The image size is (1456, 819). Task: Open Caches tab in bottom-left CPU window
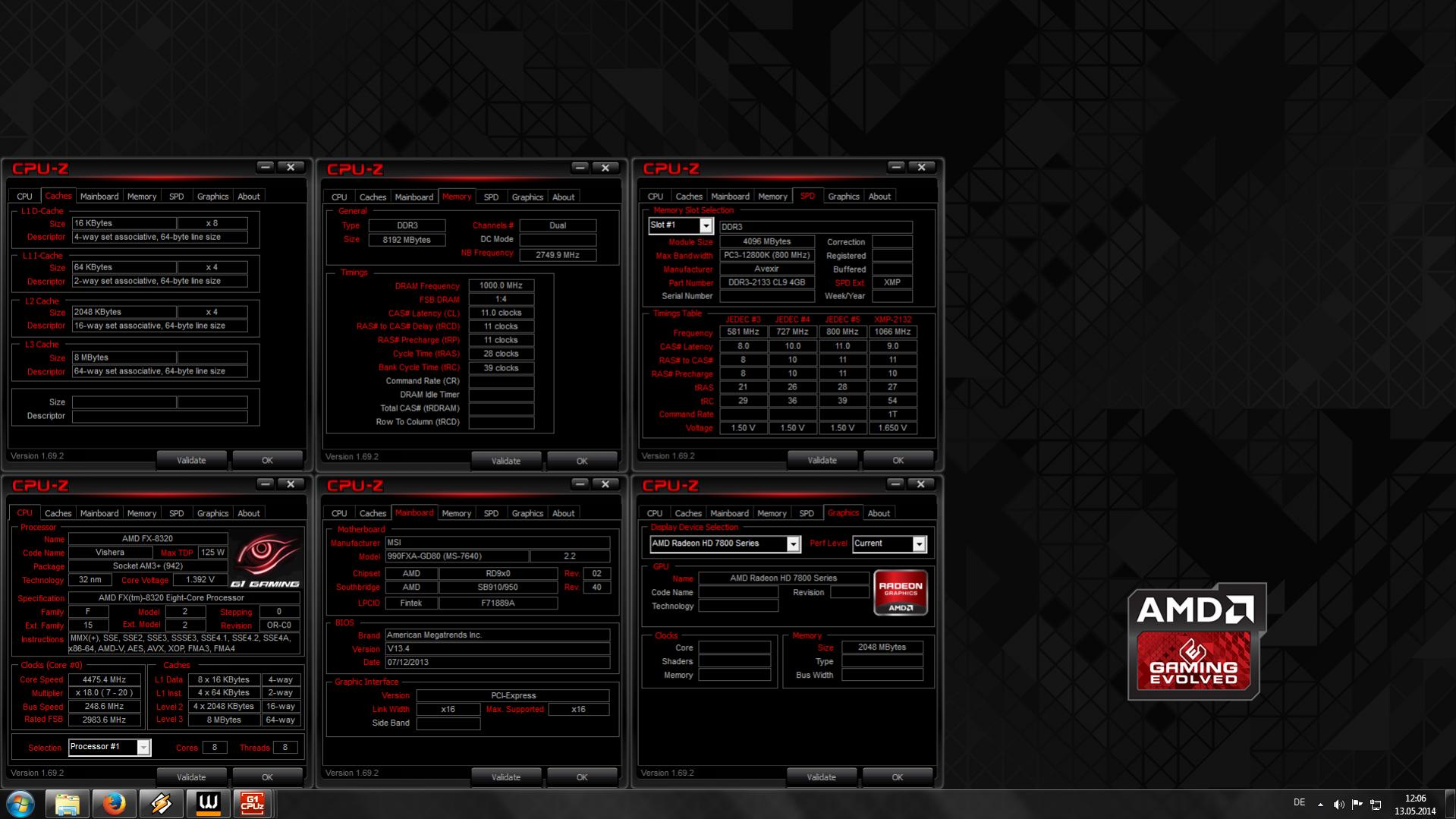pyautogui.click(x=58, y=514)
